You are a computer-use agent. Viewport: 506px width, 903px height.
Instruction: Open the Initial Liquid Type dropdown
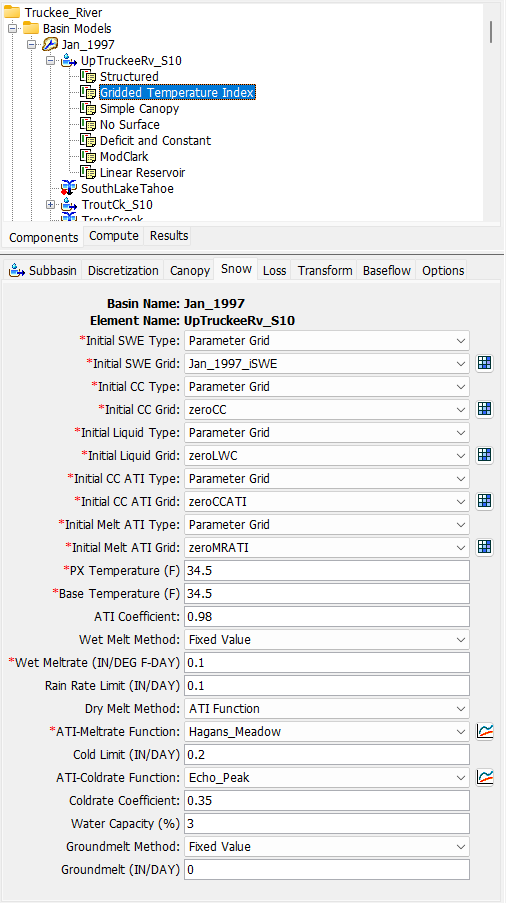click(x=327, y=432)
